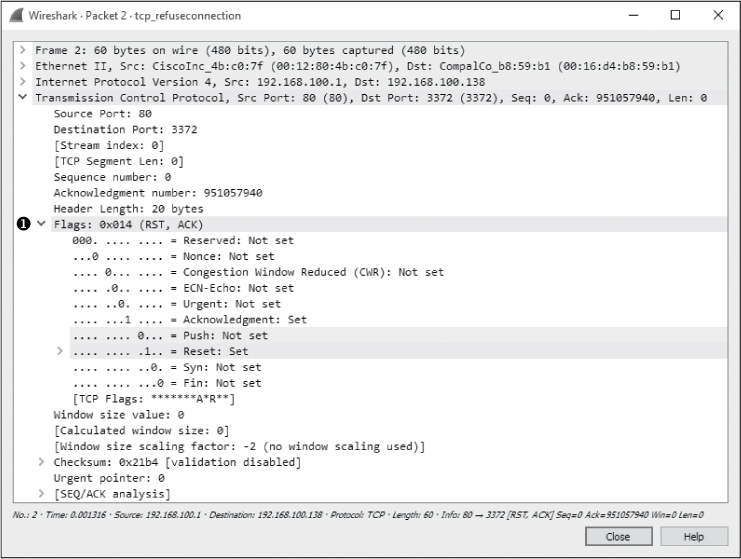Maximize the Packet 2 window

[676, 15]
